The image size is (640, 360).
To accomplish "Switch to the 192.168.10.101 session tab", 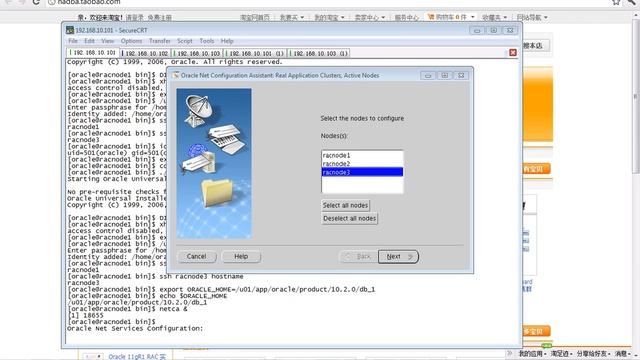I will (93, 53).
